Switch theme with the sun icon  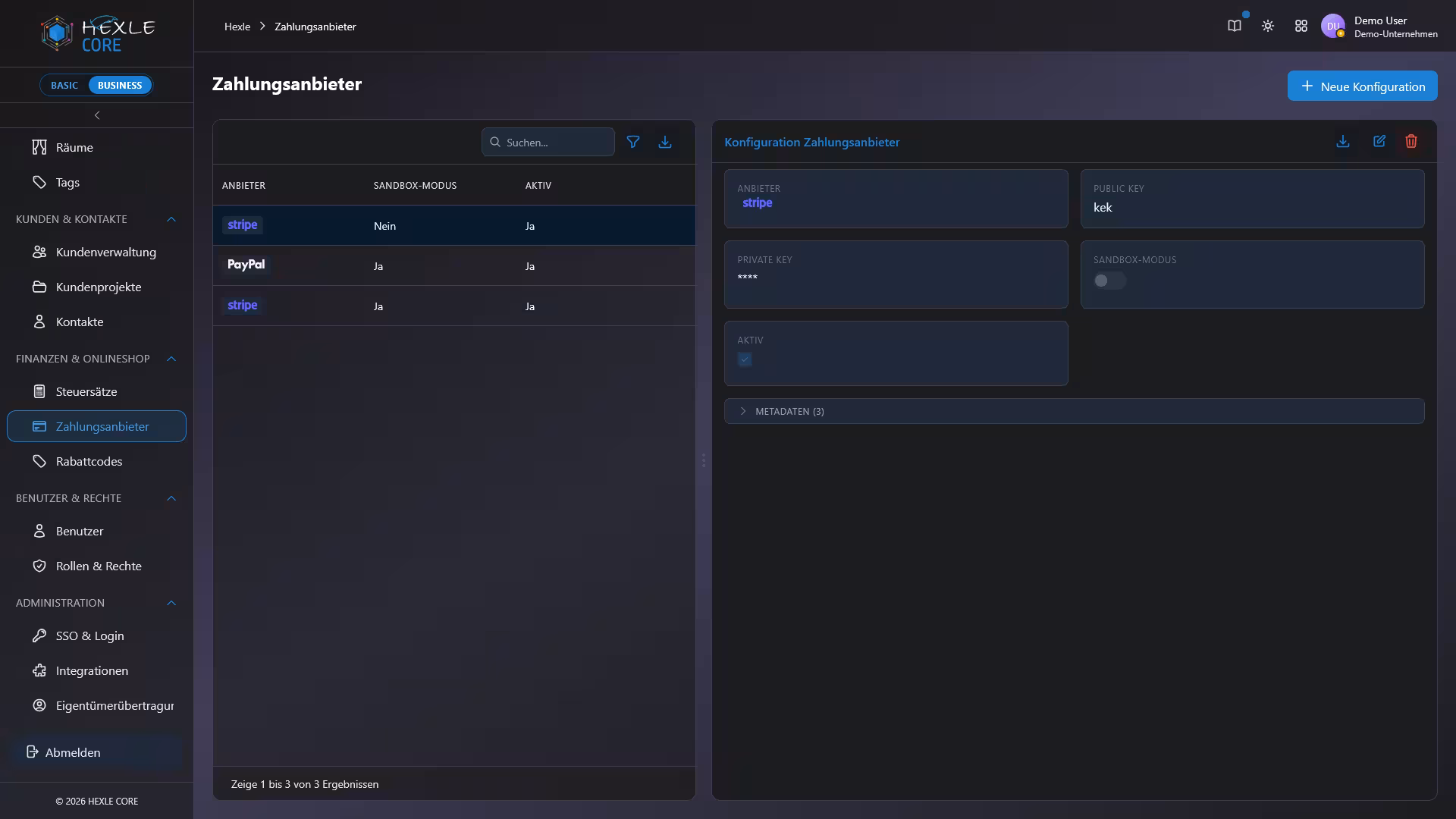(x=1268, y=26)
